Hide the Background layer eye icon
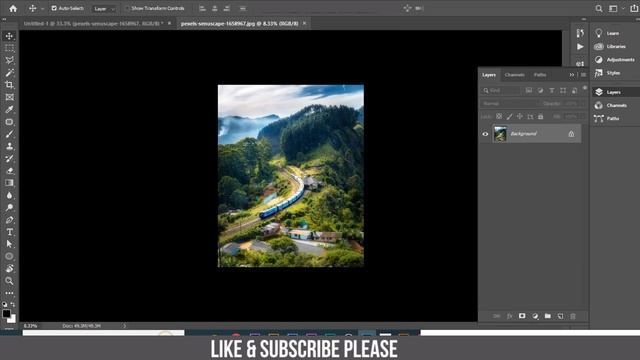The height and width of the screenshot is (360, 640). [x=485, y=134]
